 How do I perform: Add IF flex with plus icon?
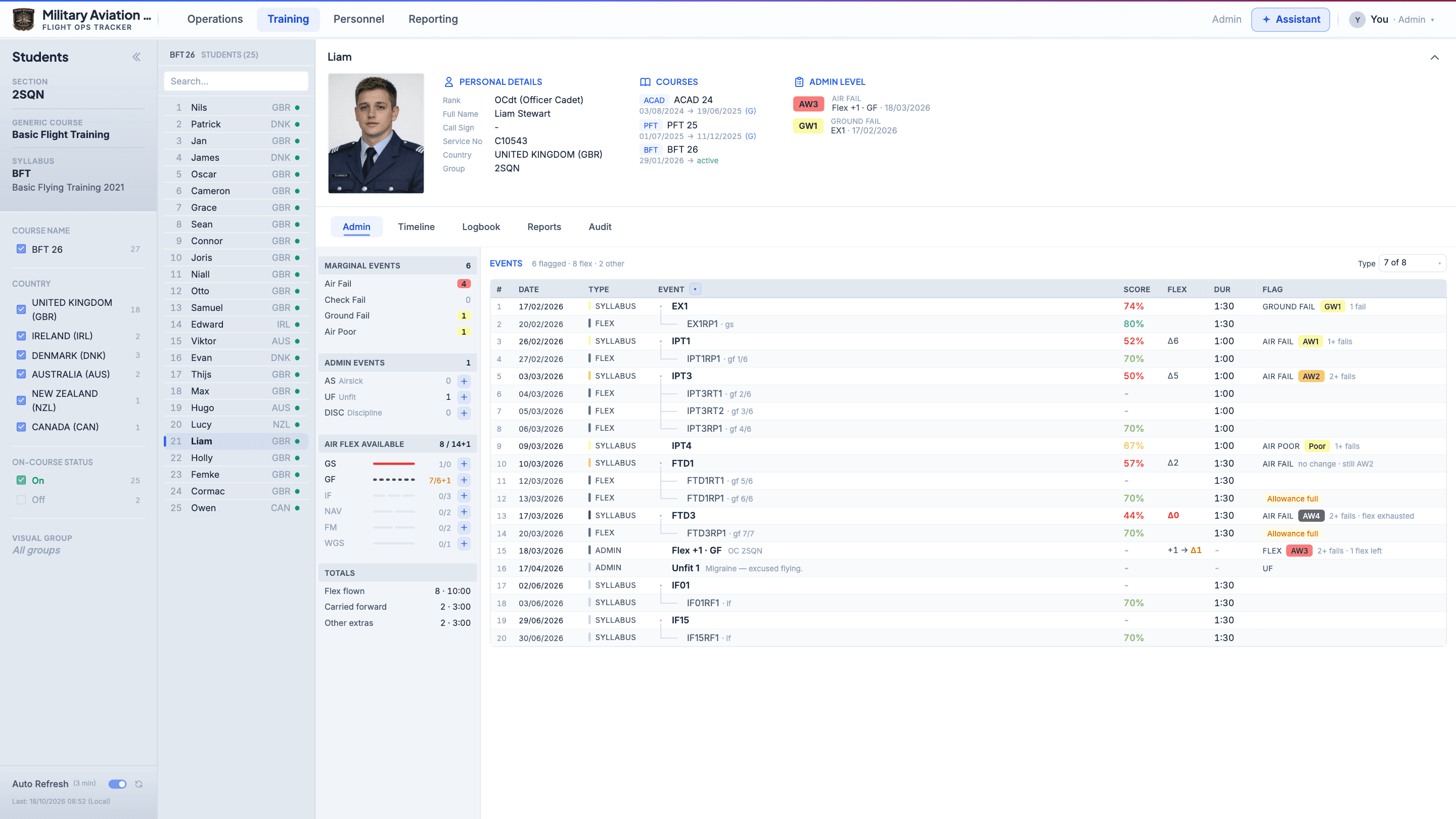pyautogui.click(x=464, y=495)
